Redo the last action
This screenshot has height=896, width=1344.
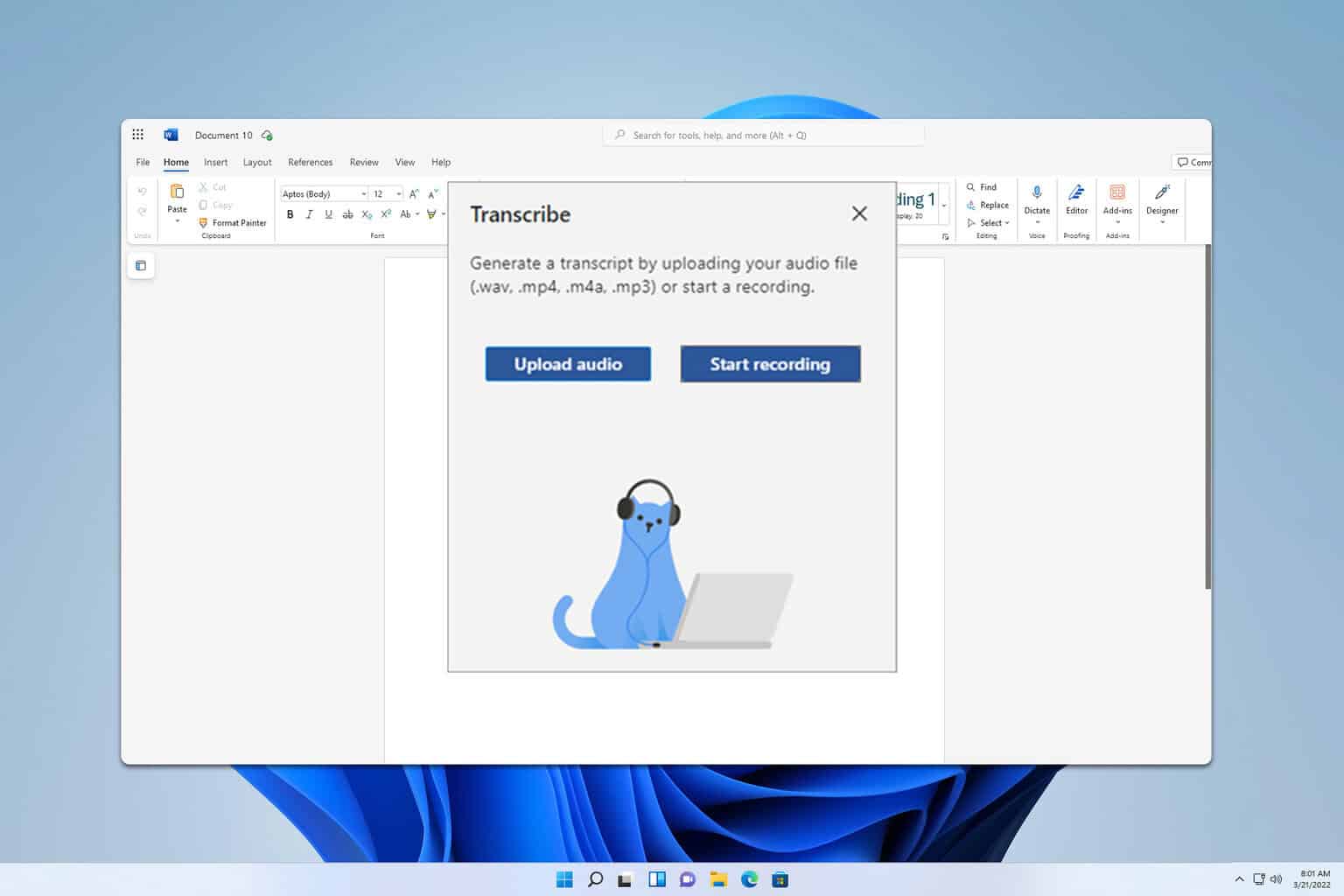point(142,212)
